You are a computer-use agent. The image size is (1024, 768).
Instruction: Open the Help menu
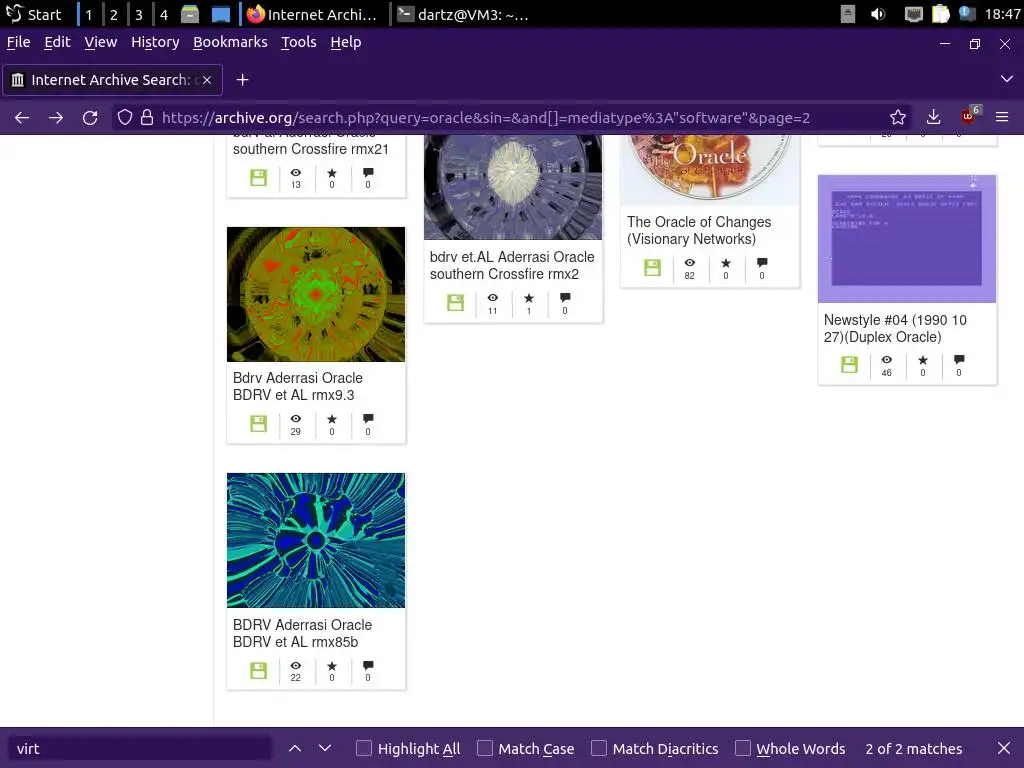click(345, 42)
